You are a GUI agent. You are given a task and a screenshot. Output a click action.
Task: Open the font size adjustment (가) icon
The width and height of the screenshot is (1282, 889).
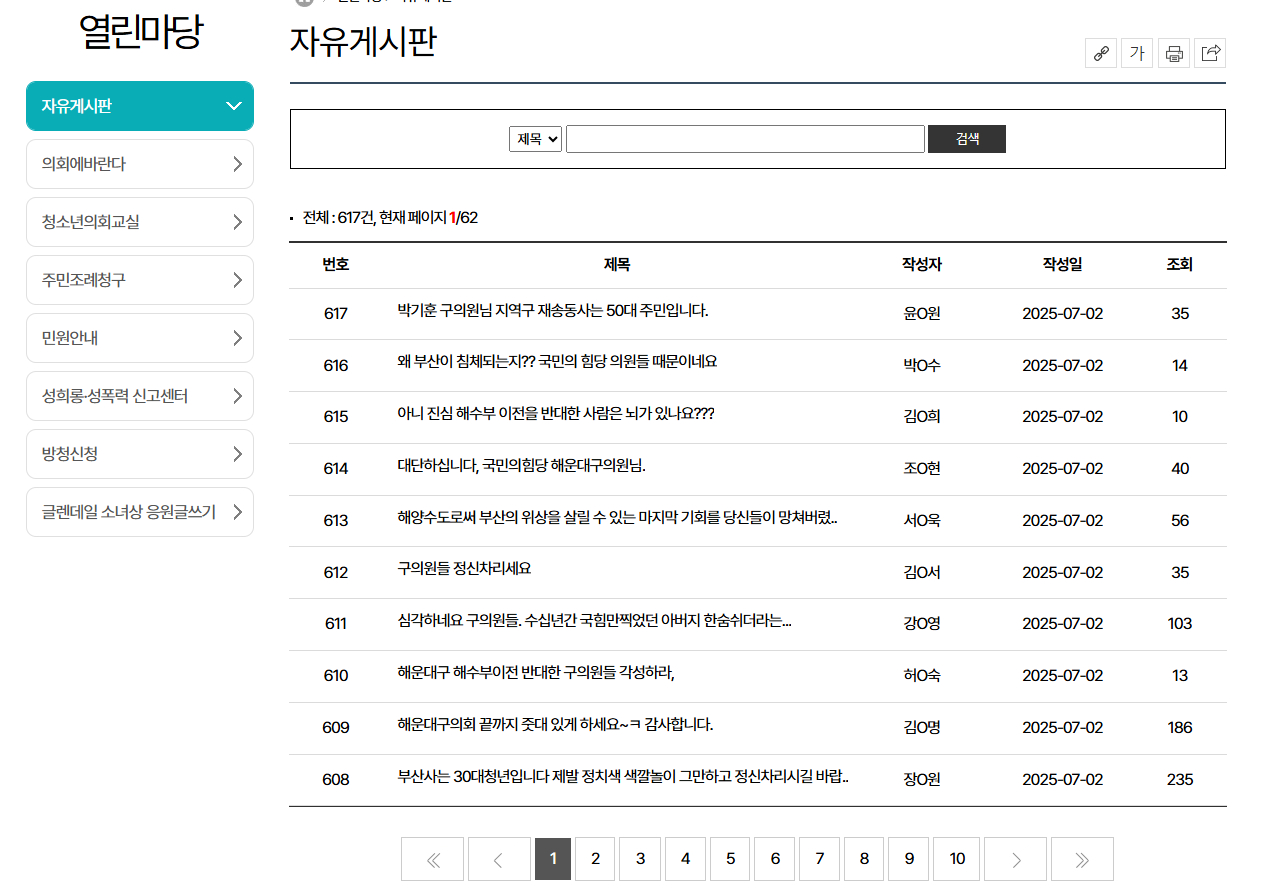pos(1137,53)
